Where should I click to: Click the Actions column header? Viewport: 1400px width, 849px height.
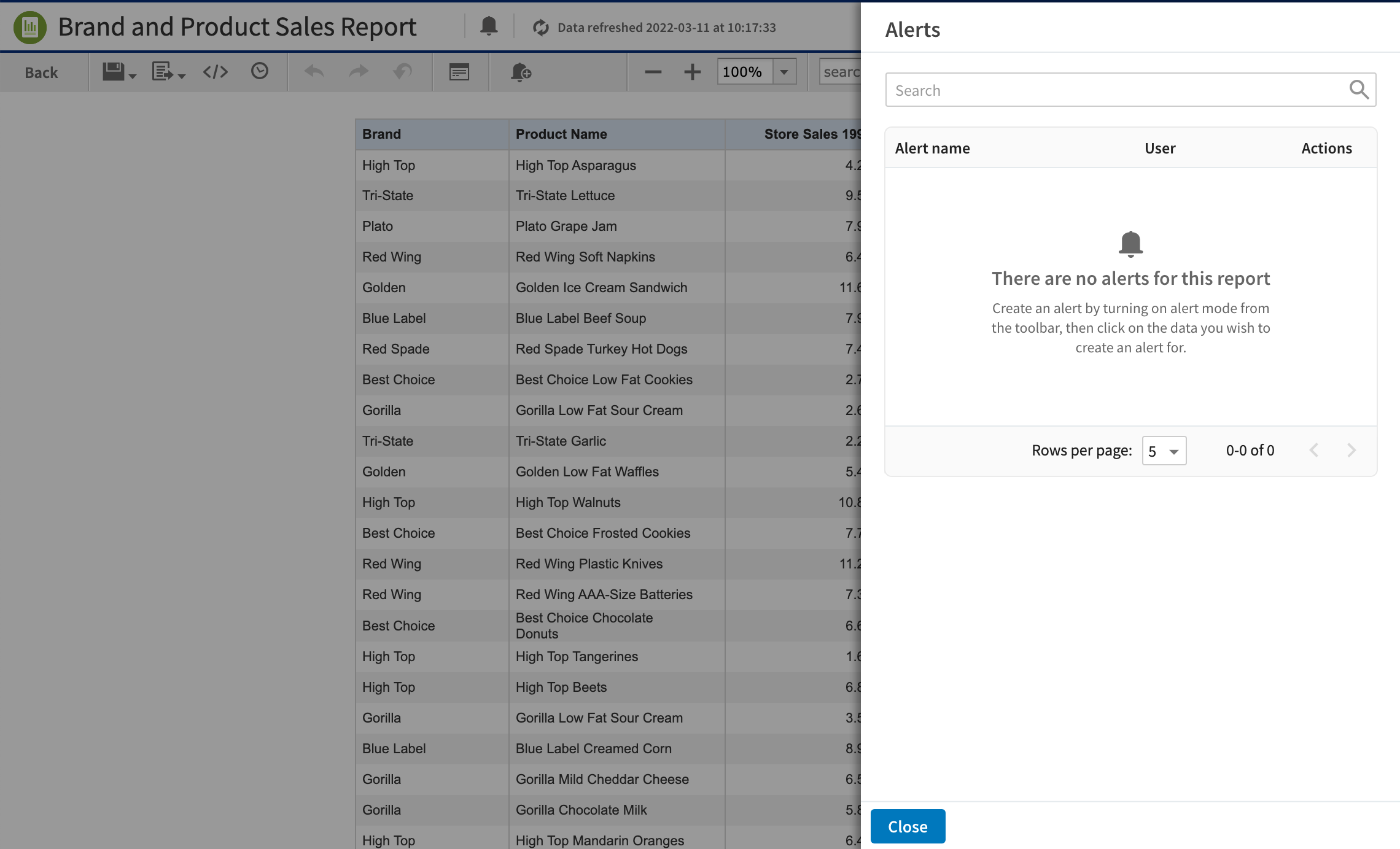(1326, 148)
